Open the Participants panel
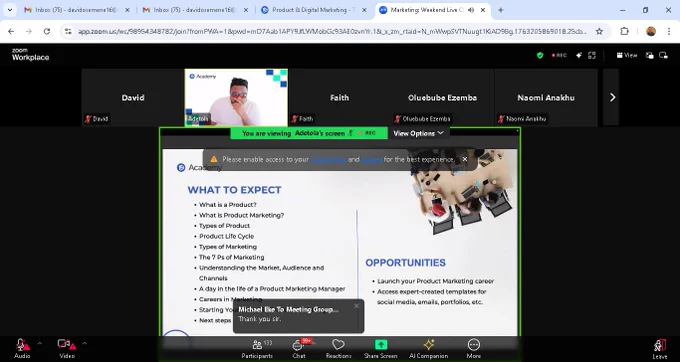This screenshot has height=362, width=680. pyautogui.click(x=257, y=349)
